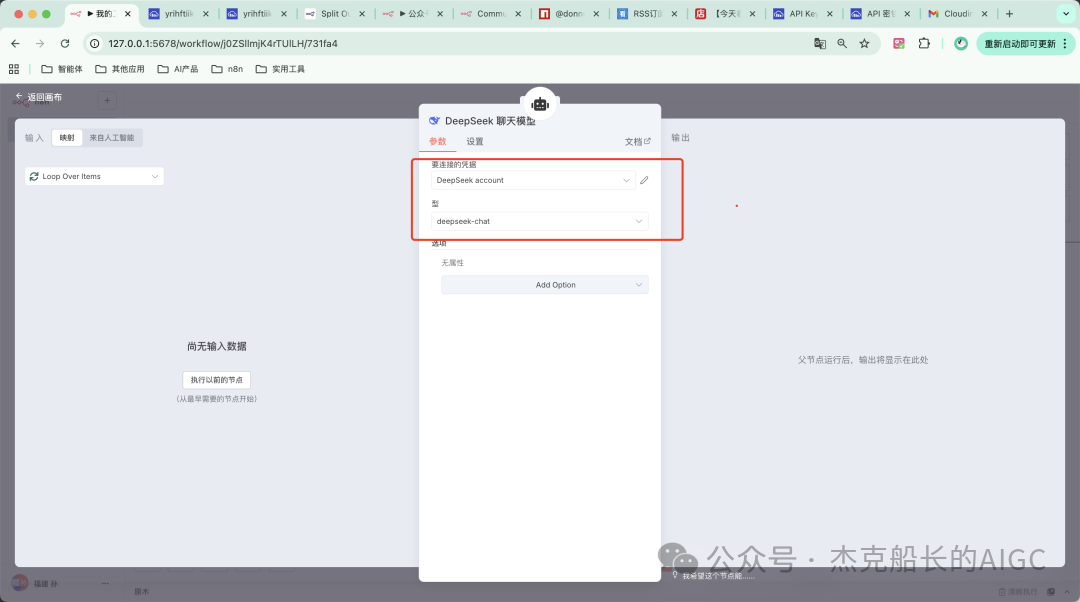Switch to the API Key browser tab
The height and width of the screenshot is (602, 1080).
point(803,14)
